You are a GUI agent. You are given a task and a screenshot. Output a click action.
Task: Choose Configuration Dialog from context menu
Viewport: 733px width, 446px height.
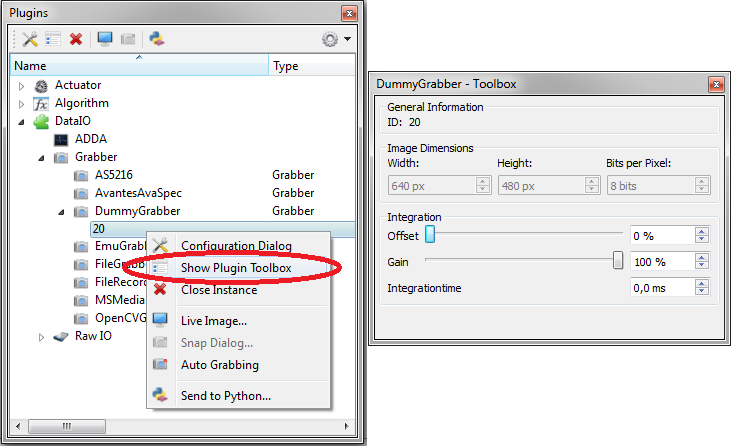[x=236, y=246]
